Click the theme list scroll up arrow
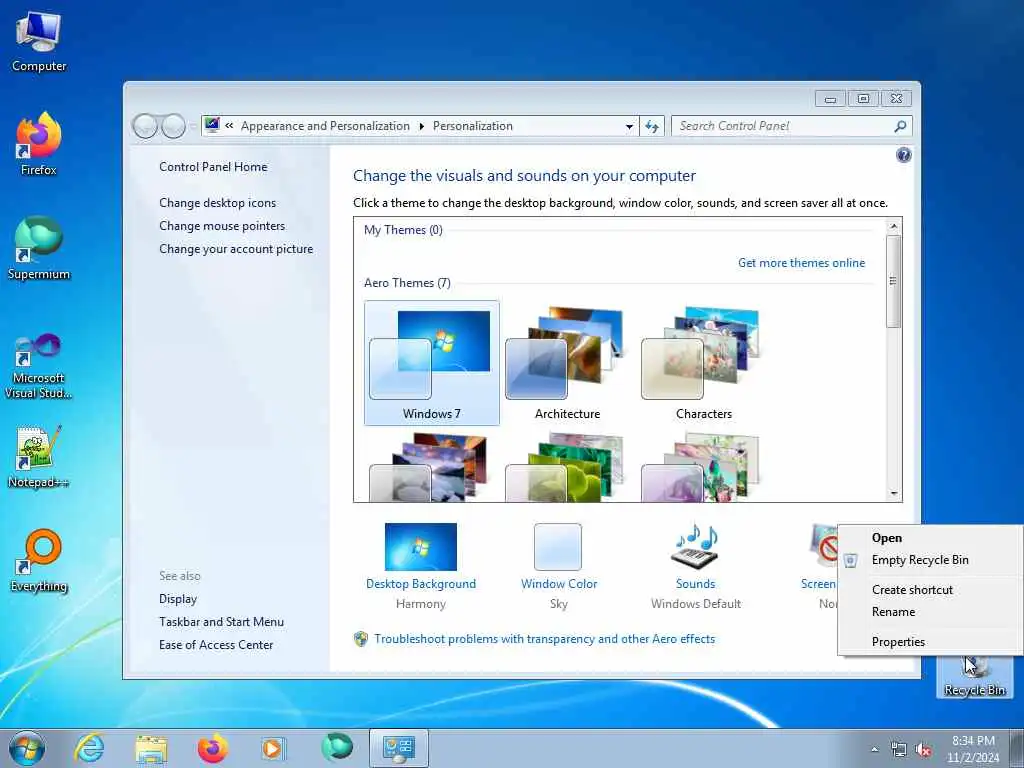Image resolution: width=1024 pixels, height=768 pixels. point(893,226)
